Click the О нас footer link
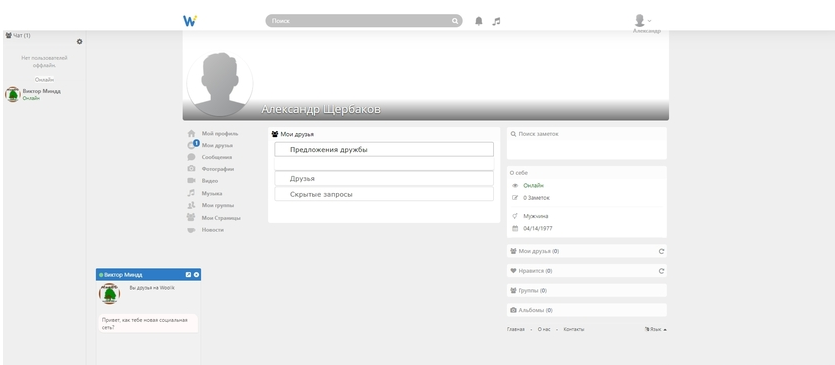Screen dimensions: 835x365 [544, 329]
